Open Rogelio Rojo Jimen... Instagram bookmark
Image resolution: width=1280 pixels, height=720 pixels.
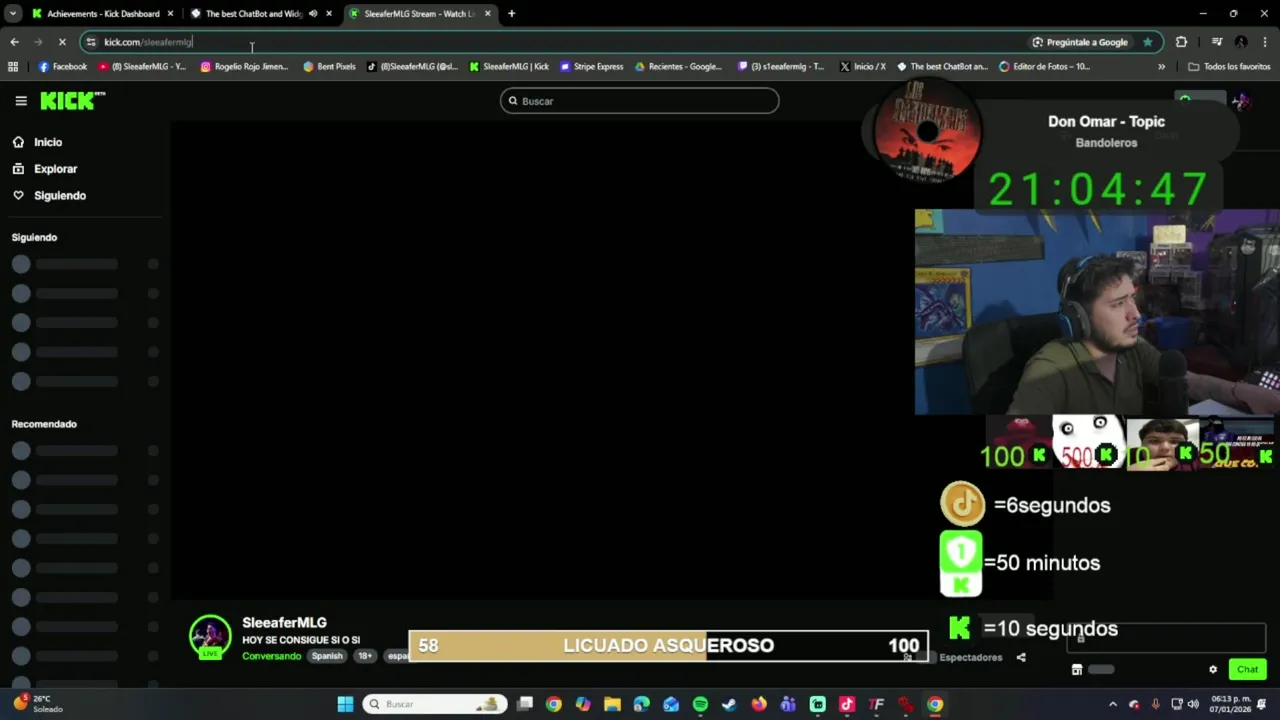coord(245,67)
